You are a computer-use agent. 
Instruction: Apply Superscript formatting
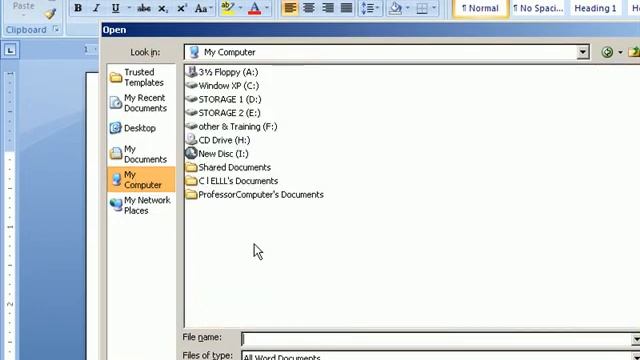pos(182,8)
